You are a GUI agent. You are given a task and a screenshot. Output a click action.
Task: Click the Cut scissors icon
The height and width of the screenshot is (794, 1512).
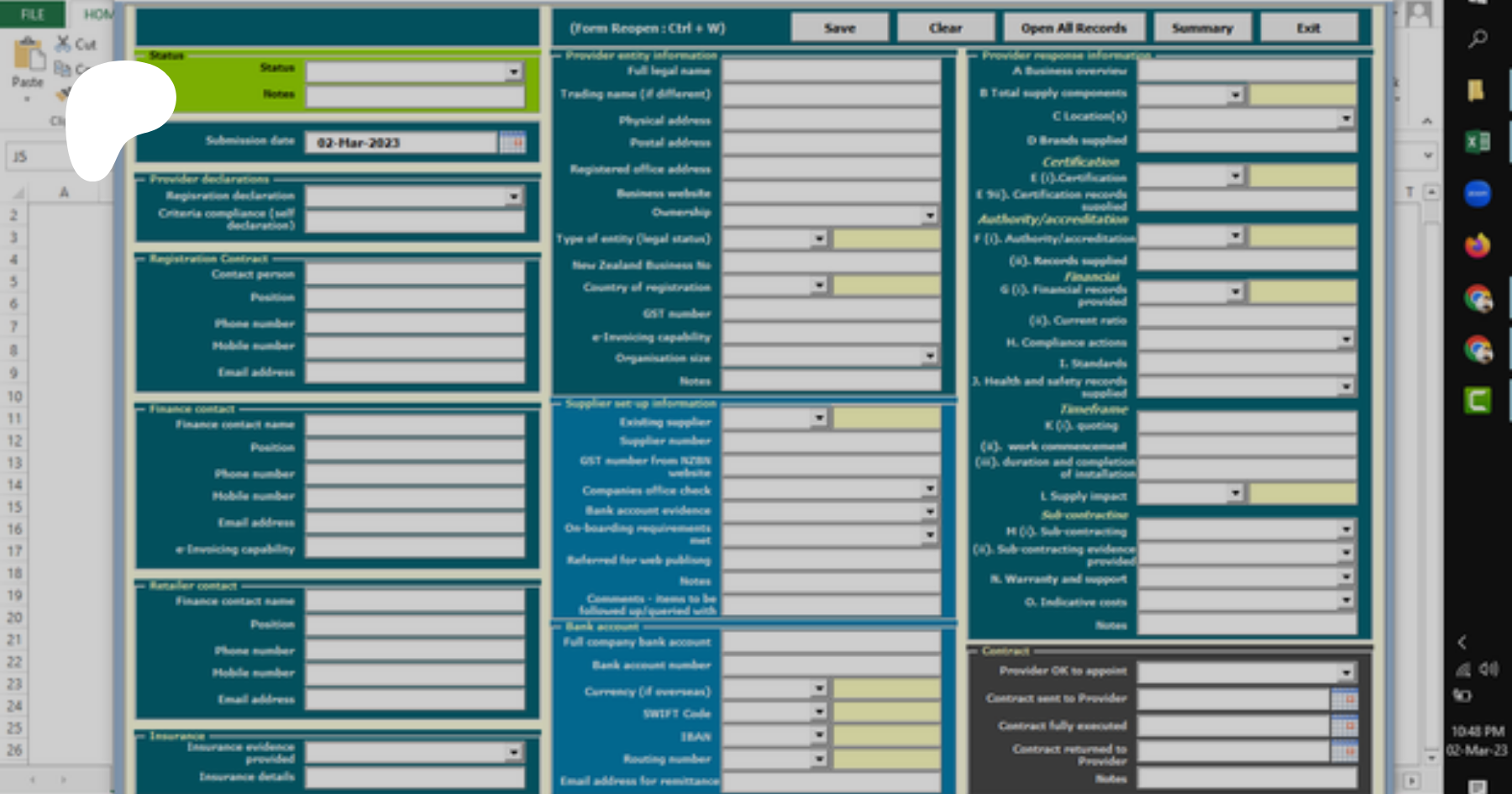pos(63,44)
